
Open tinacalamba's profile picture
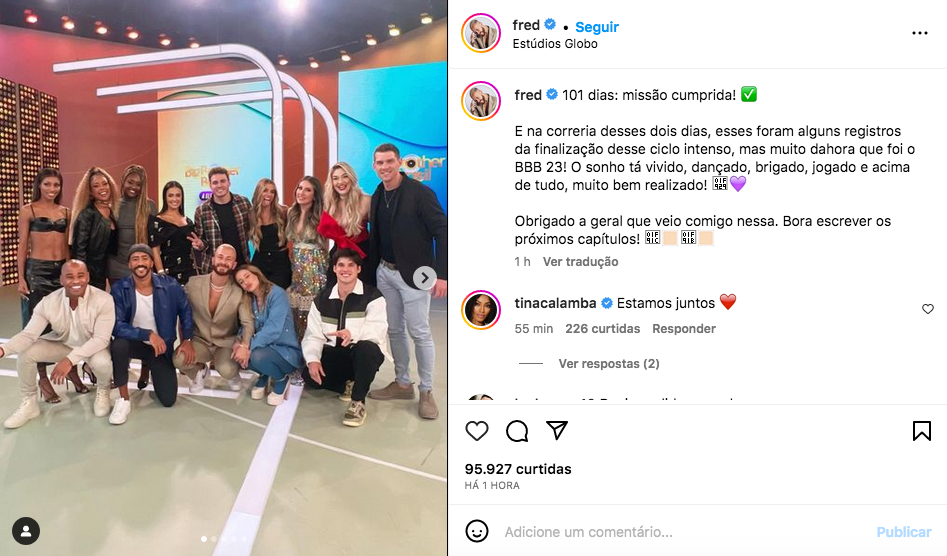pos(481,310)
